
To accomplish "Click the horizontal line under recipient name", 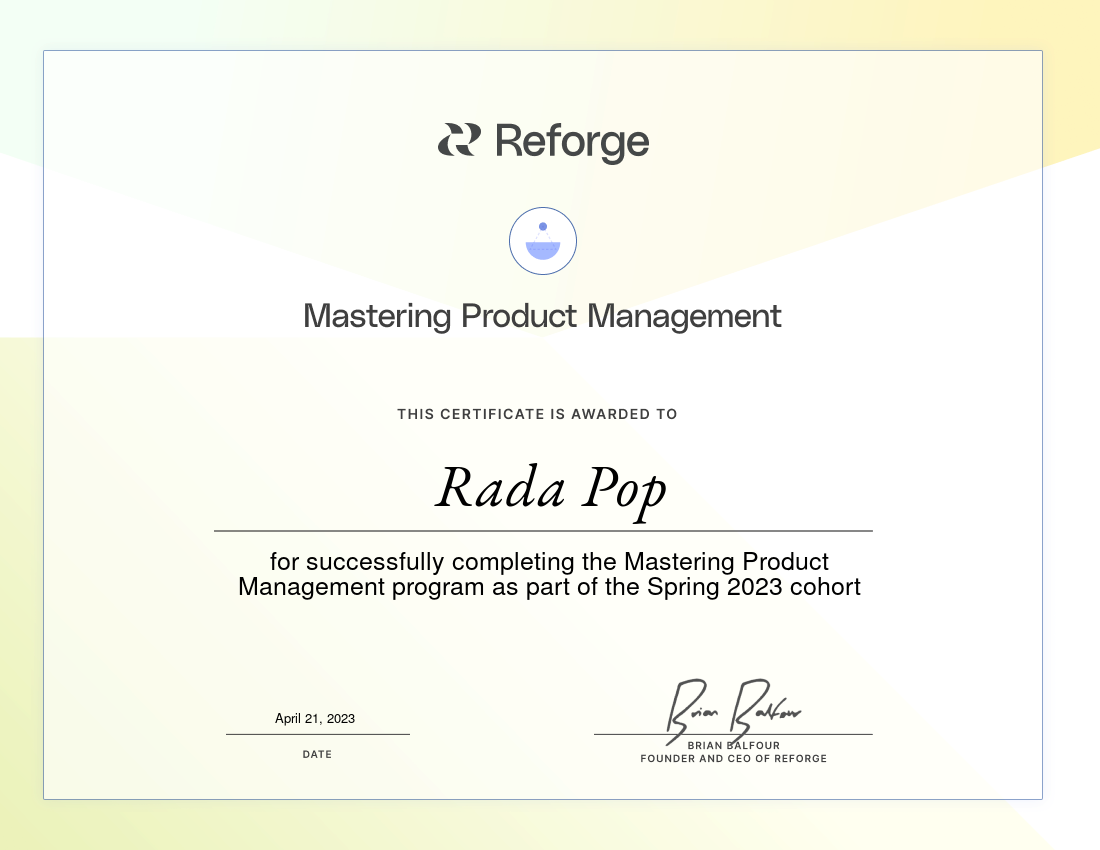I will [543, 530].
